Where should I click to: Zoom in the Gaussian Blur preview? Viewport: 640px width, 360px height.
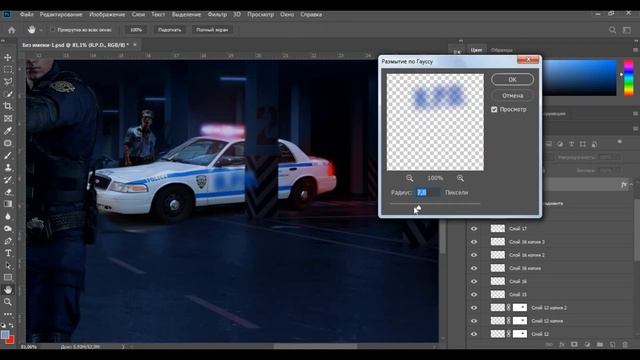[x=460, y=178]
